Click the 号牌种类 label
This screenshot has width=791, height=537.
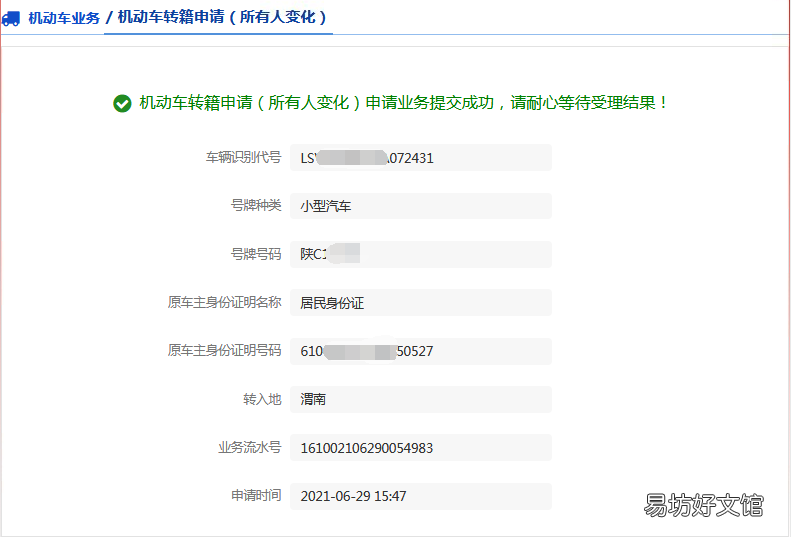pos(256,205)
